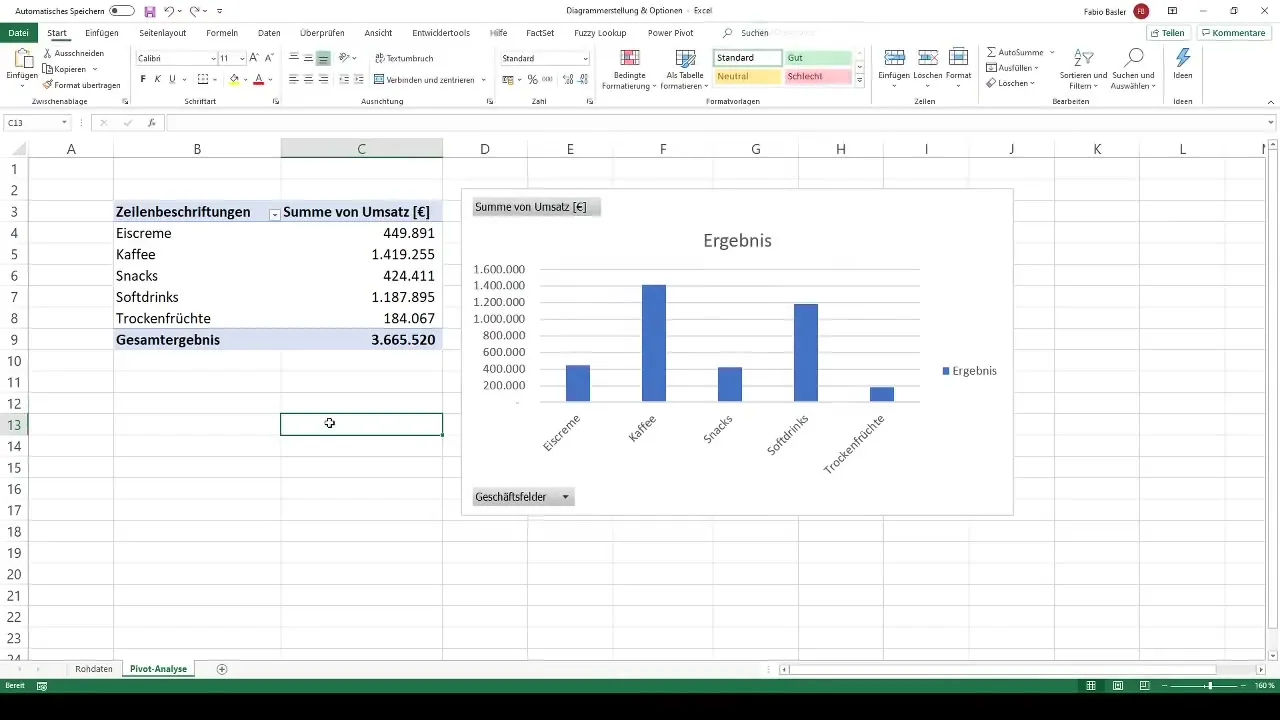Open the Power Pivot tab
This screenshot has width=1280, height=720.
[670, 32]
